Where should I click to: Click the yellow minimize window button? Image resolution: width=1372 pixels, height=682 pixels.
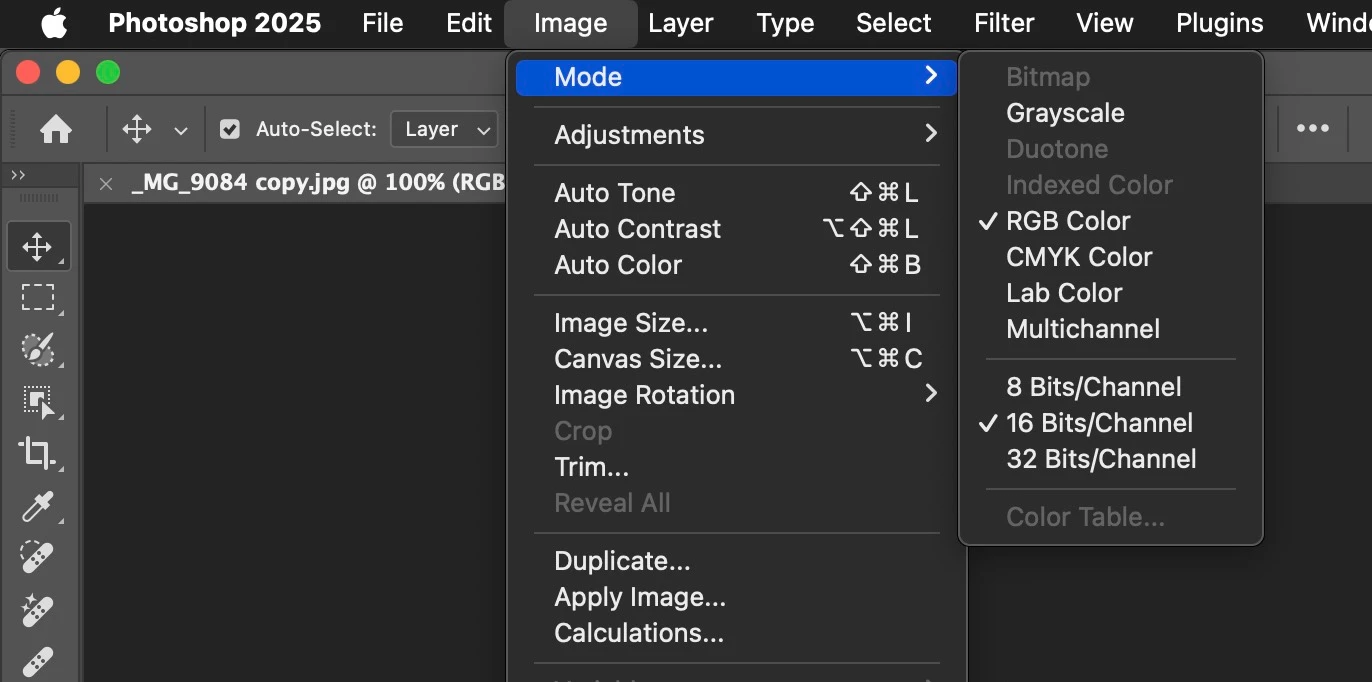point(68,72)
